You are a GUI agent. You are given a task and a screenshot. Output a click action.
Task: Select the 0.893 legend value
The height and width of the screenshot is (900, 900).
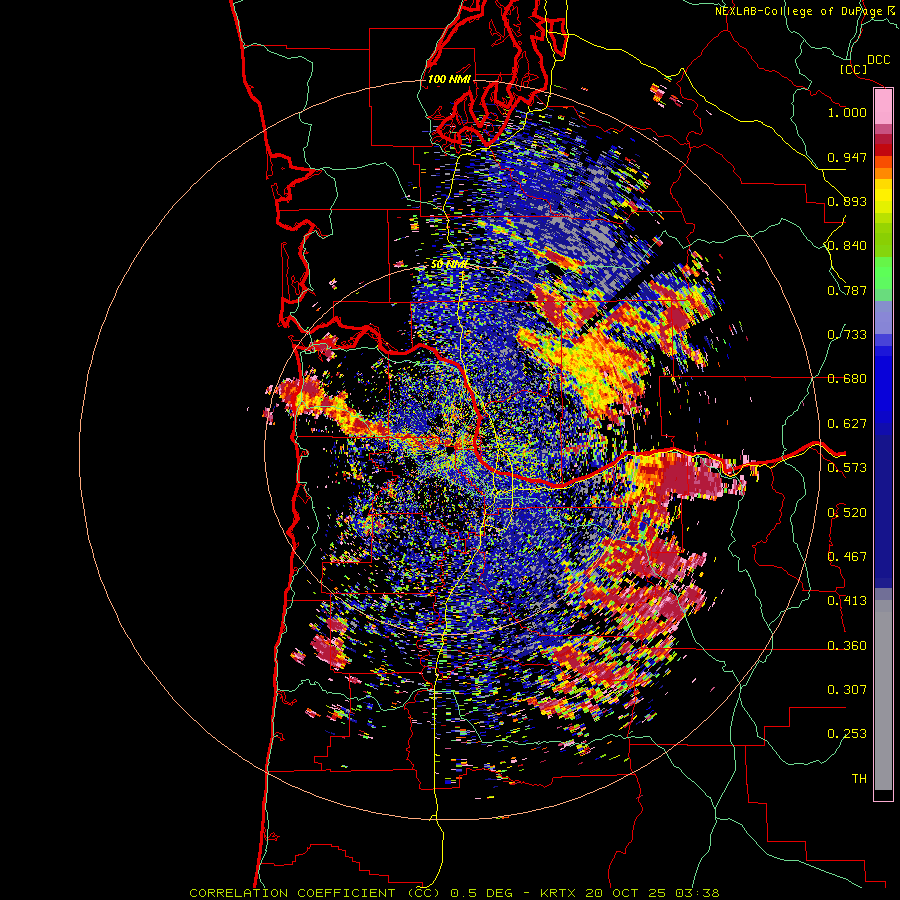(x=847, y=201)
